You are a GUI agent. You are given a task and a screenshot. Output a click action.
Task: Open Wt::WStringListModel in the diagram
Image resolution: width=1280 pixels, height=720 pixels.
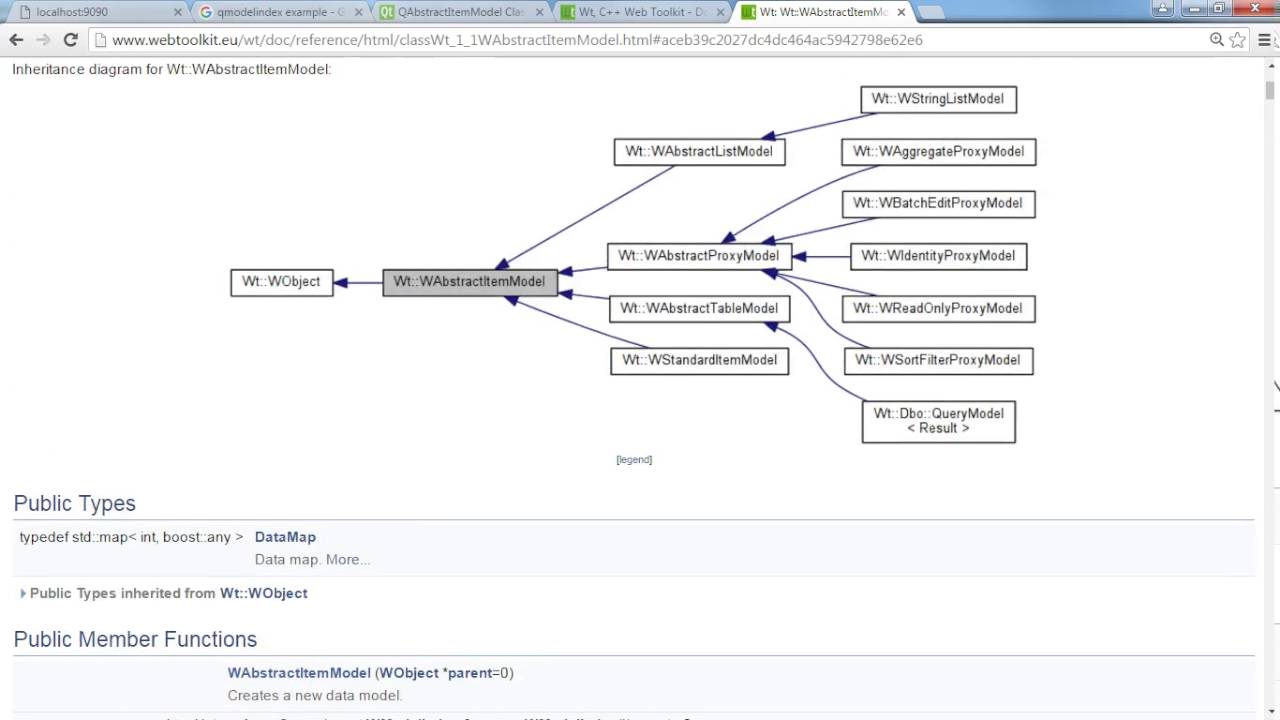coord(938,99)
